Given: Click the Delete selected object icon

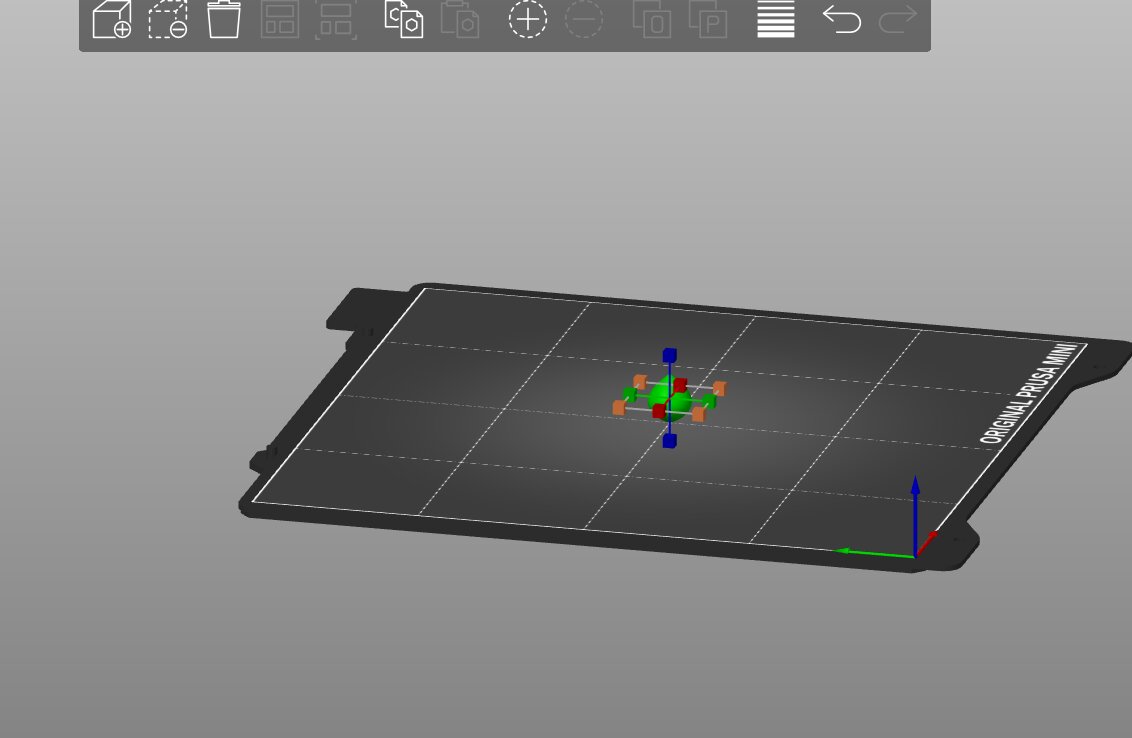Looking at the screenshot, I should (x=168, y=19).
